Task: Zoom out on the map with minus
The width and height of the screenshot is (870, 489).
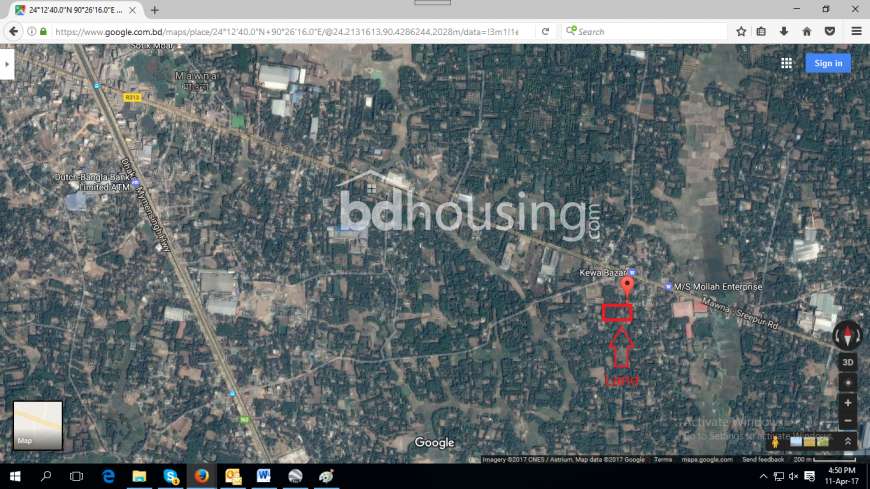Action: coord(847,421)
